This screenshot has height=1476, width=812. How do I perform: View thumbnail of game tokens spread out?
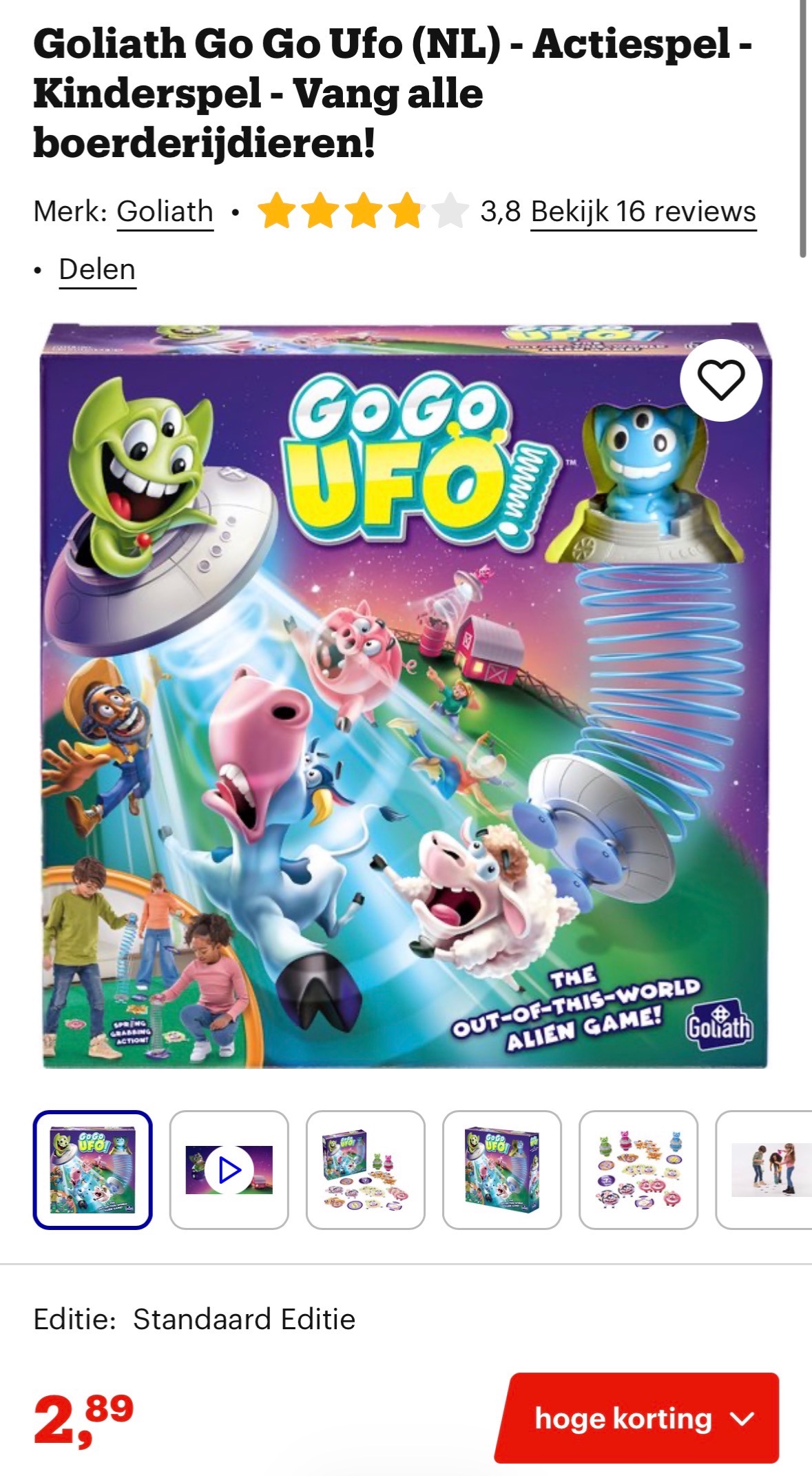[638, 1169]
